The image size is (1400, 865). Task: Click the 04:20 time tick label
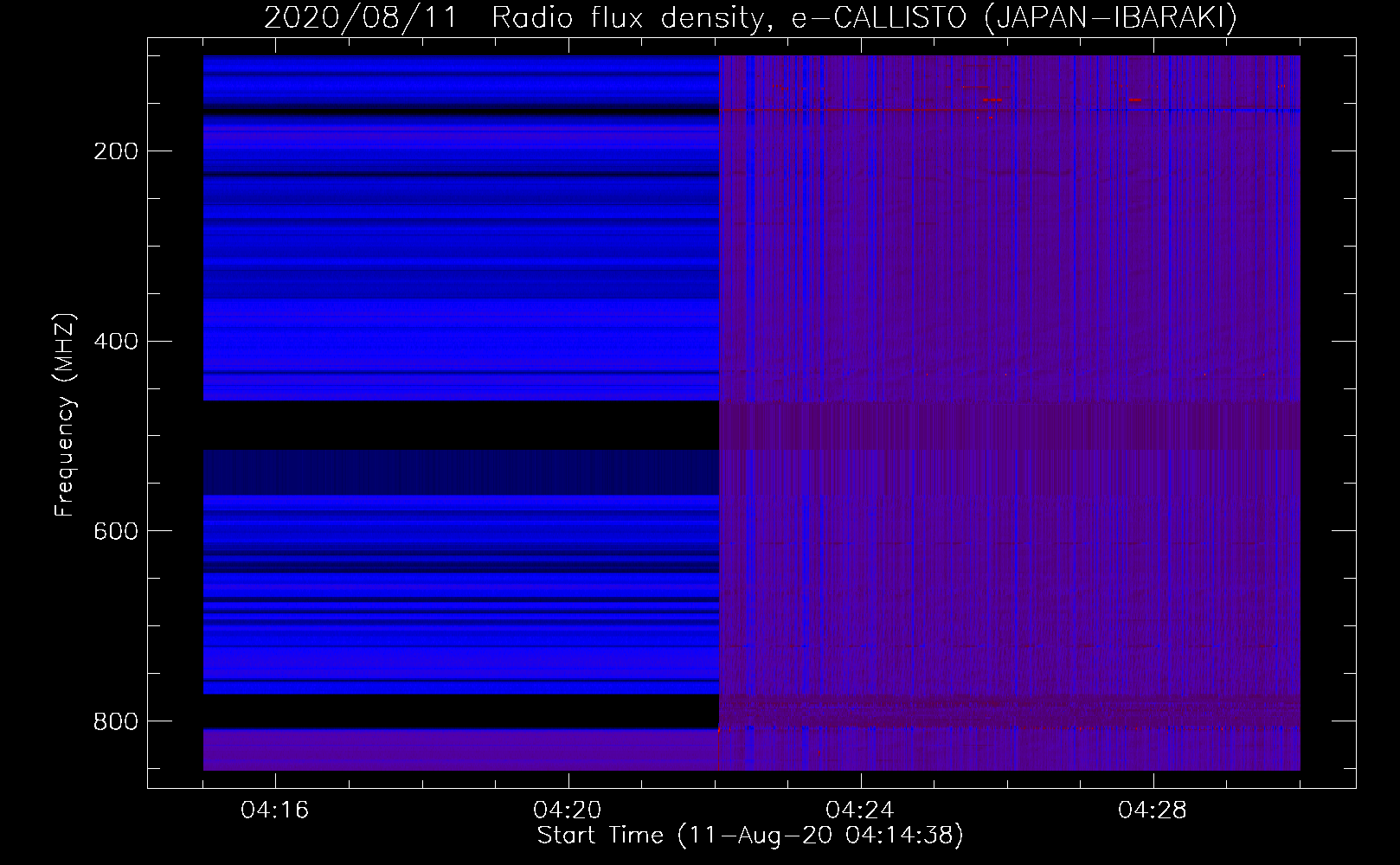[x=568, y=810]
